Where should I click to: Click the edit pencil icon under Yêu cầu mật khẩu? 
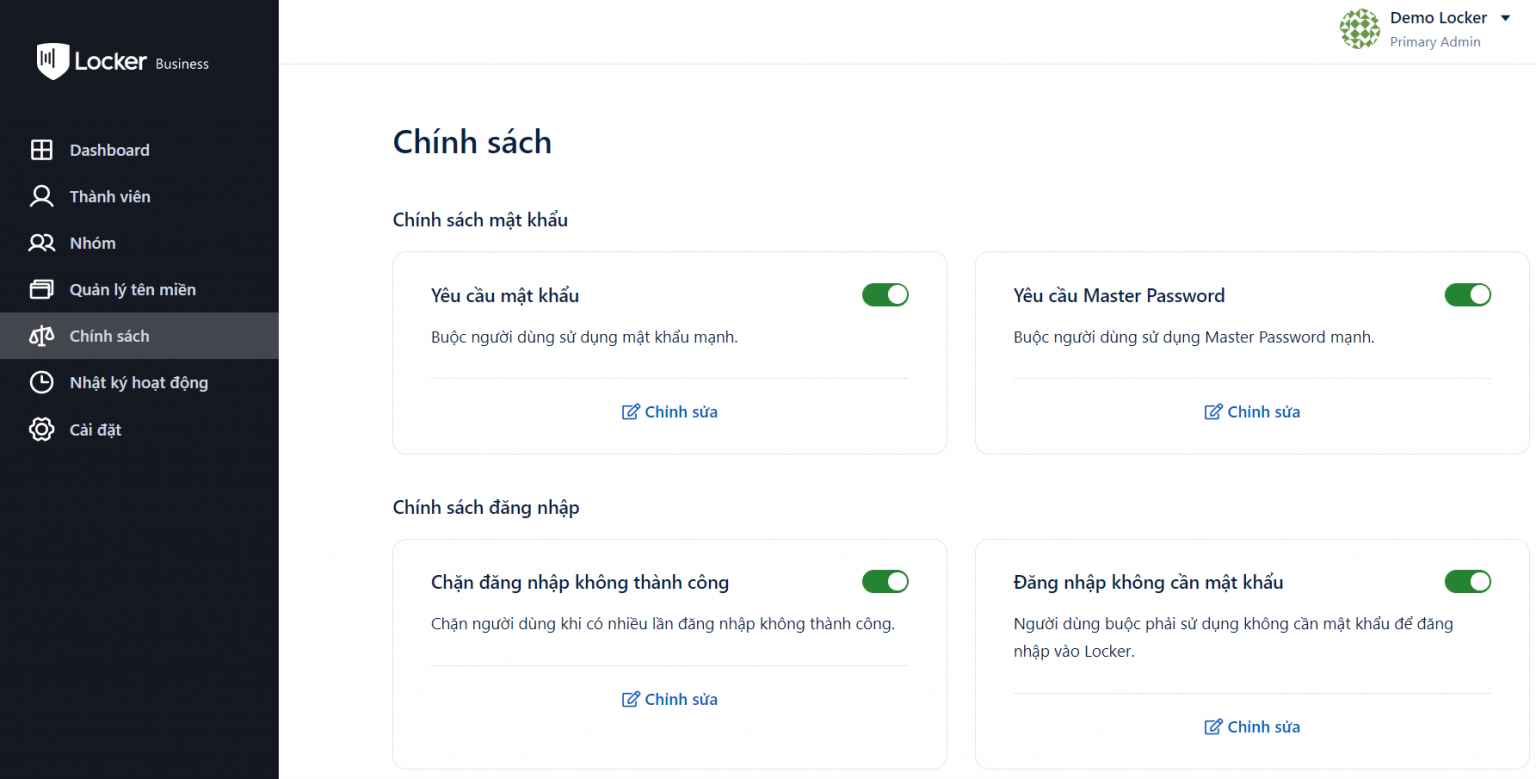pyautogui.click(x=630, y=411)
